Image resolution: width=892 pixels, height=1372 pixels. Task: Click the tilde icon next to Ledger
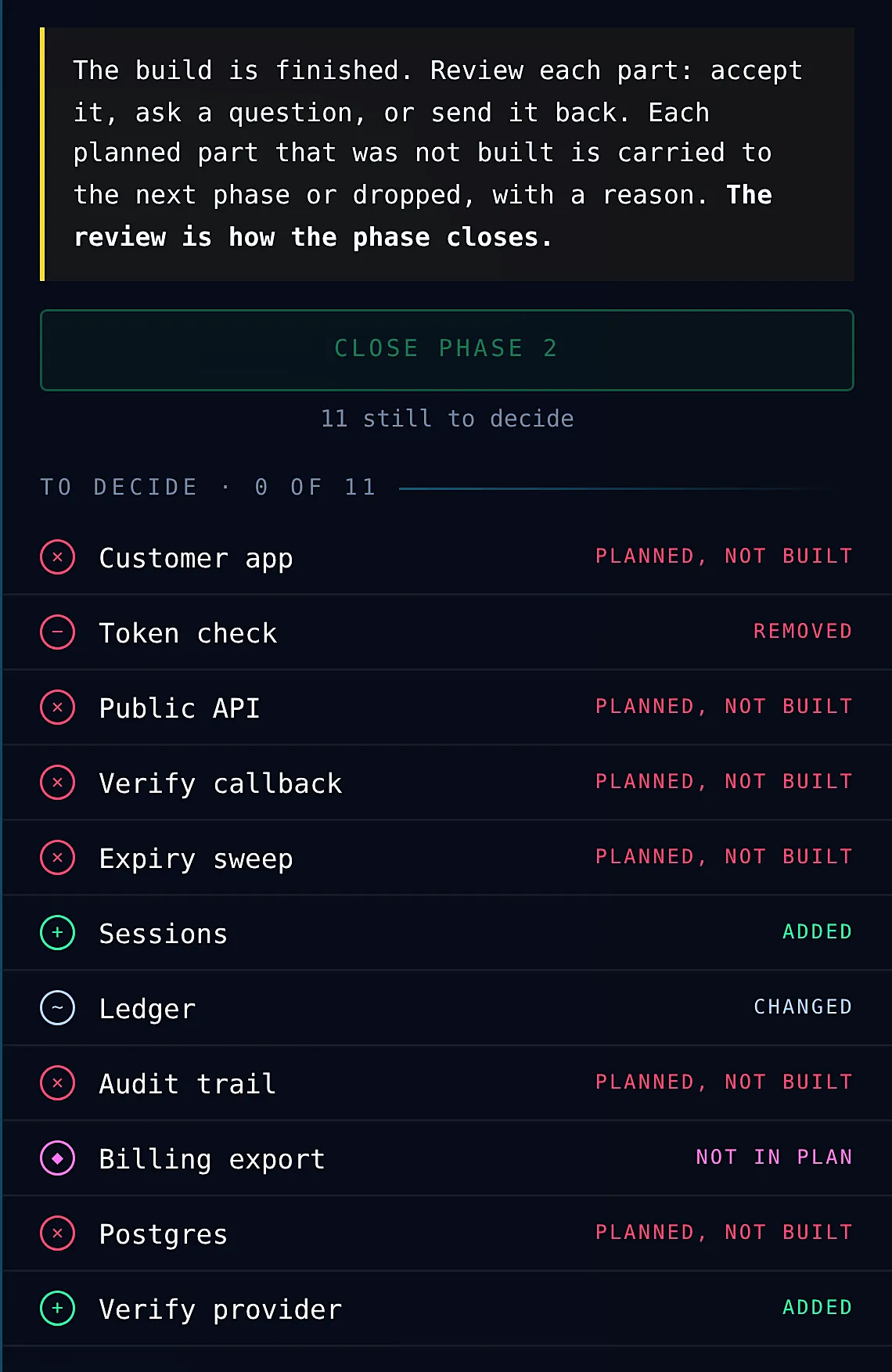pyautogui.click(x=57, y=1008)
